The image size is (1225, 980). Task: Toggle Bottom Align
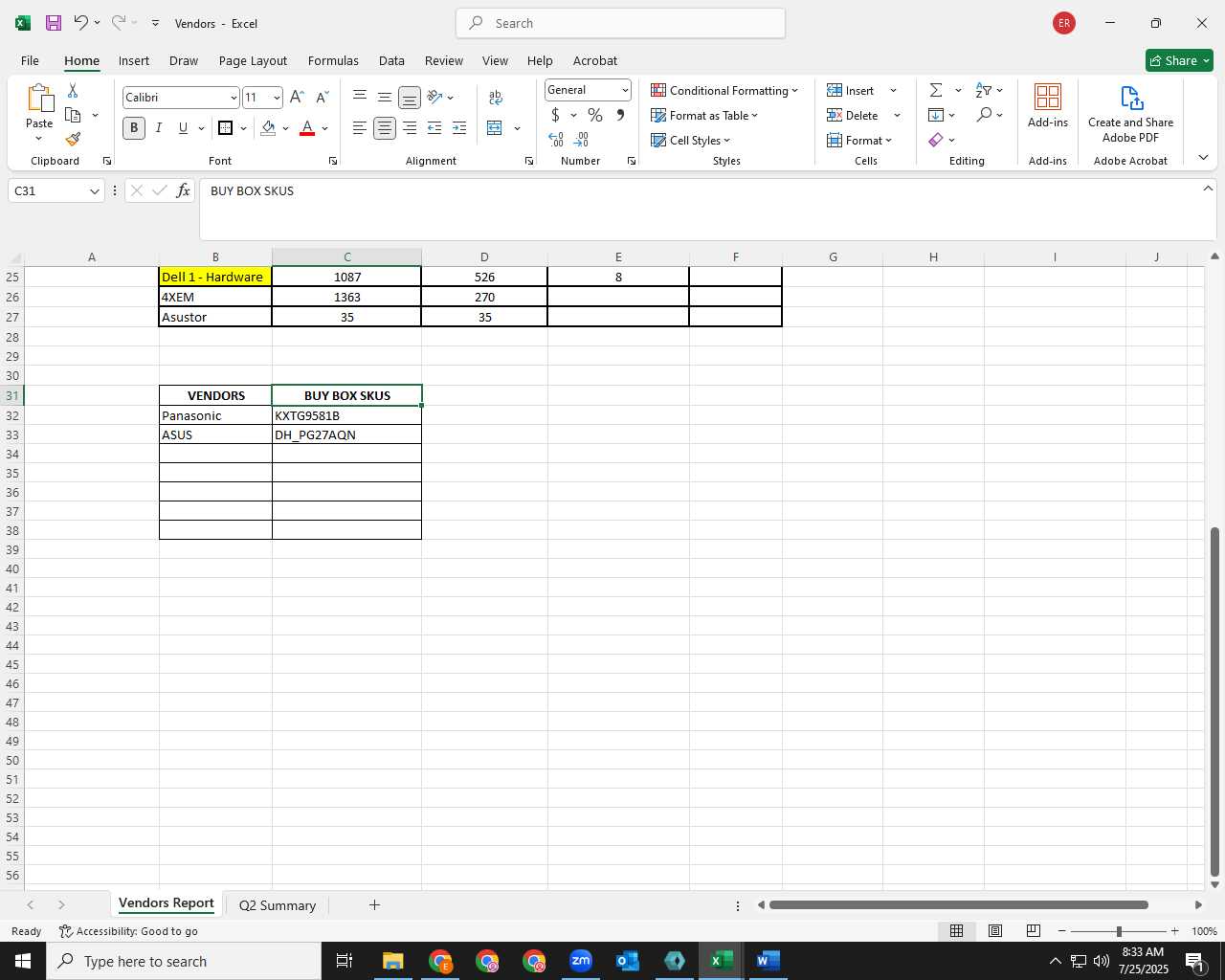tap(410, 98)
